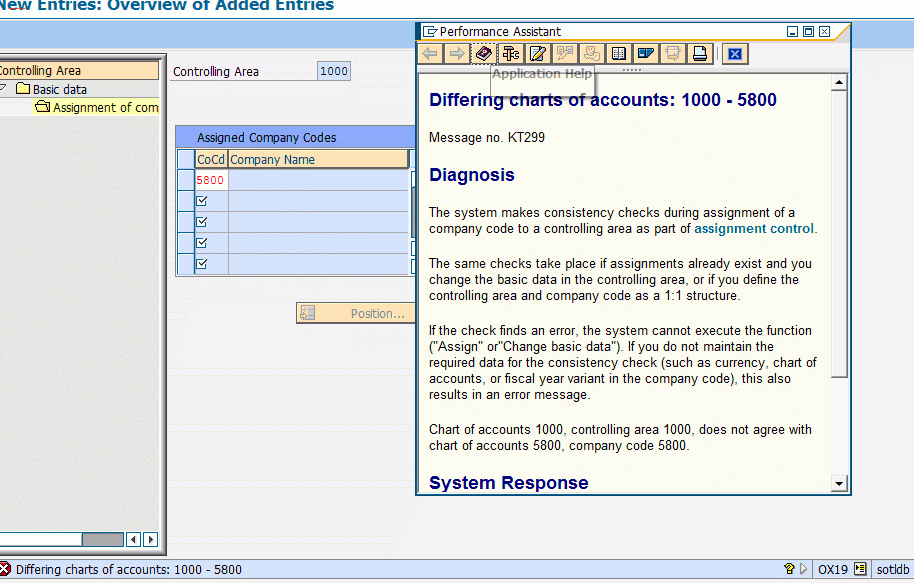Click the Forward arrow in Performance Assistant toolbar
Image resolution: width=914 pixels, height=583 pixels.
point(457,54)
